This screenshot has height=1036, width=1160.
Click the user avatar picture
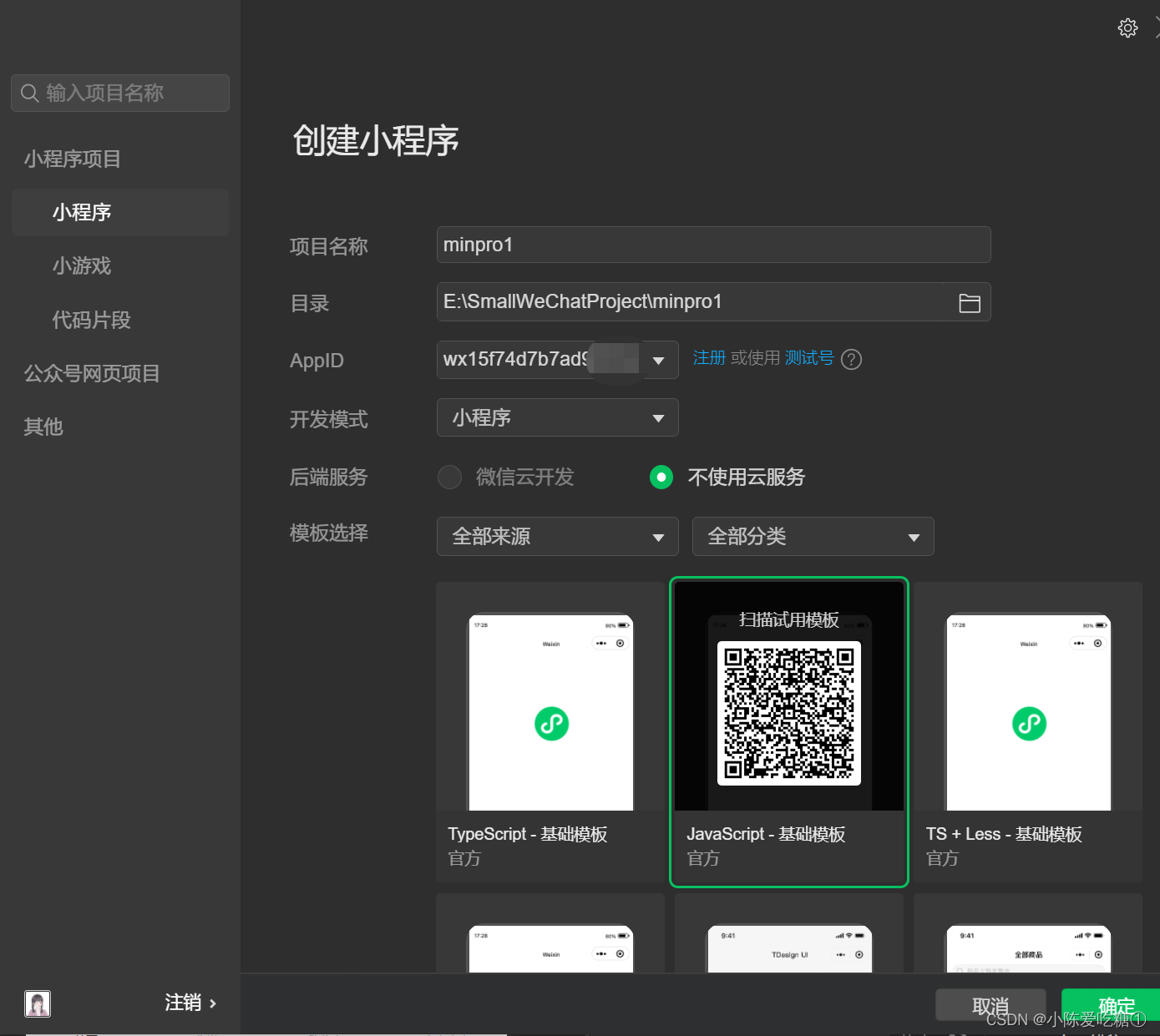(x=38, y=1003)
